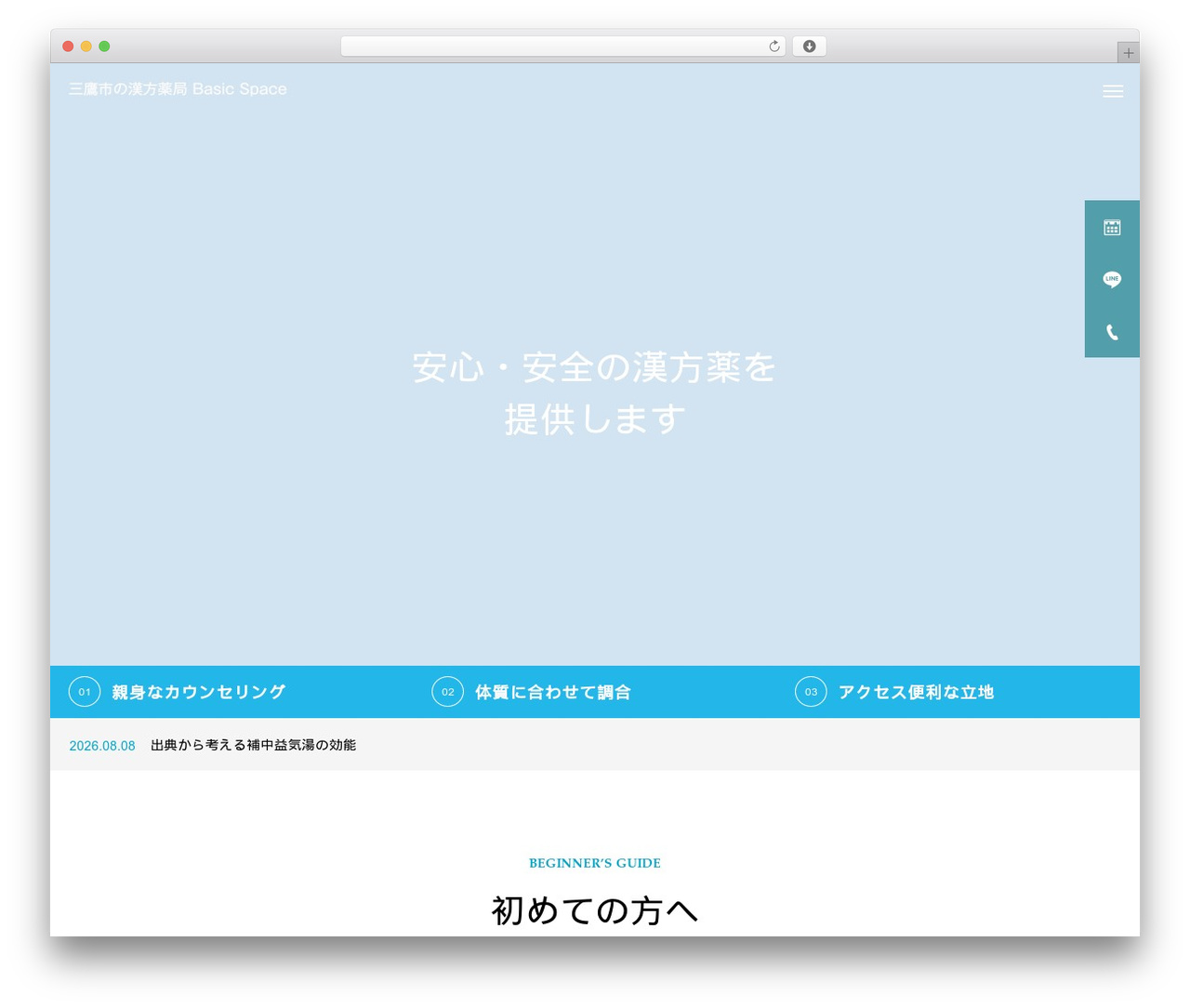Click the site title 三鷹市の漢方薬局 Basic Space

pos(178,89)
